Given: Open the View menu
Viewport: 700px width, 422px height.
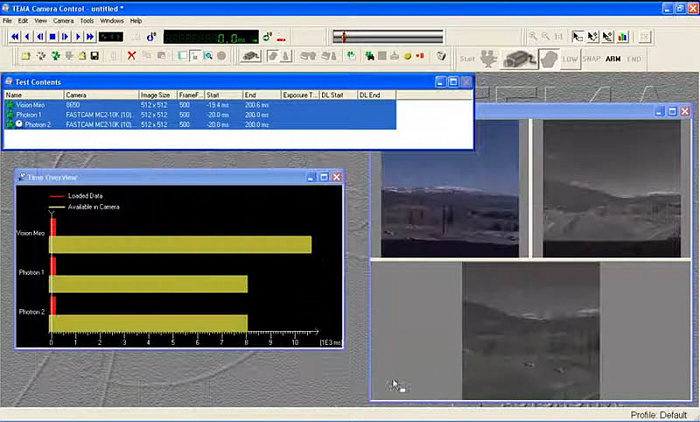Looking at the screenshot, I should 40,21.
